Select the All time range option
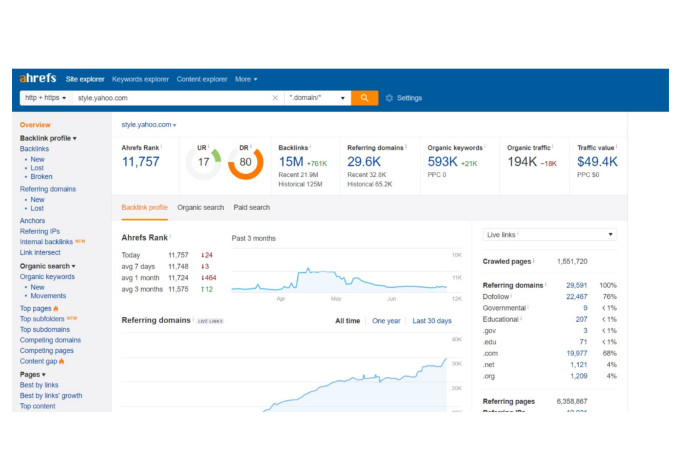 347,321
